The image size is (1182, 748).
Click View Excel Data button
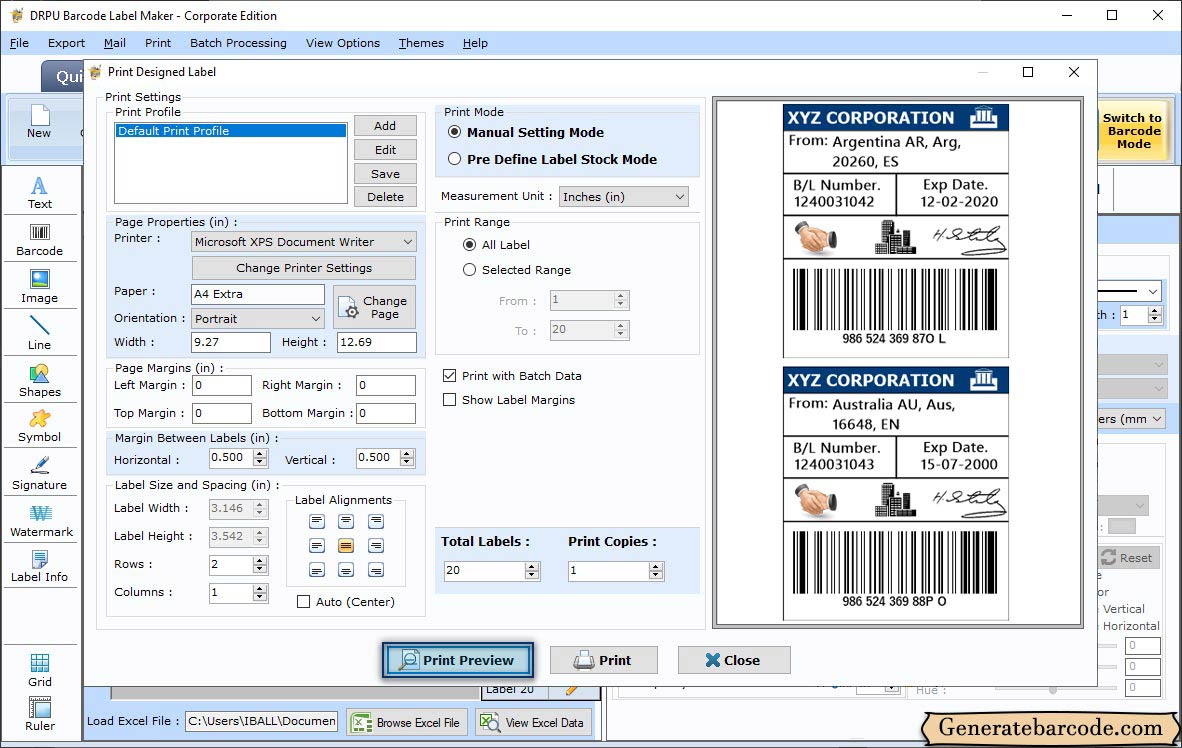pos(534,722)
